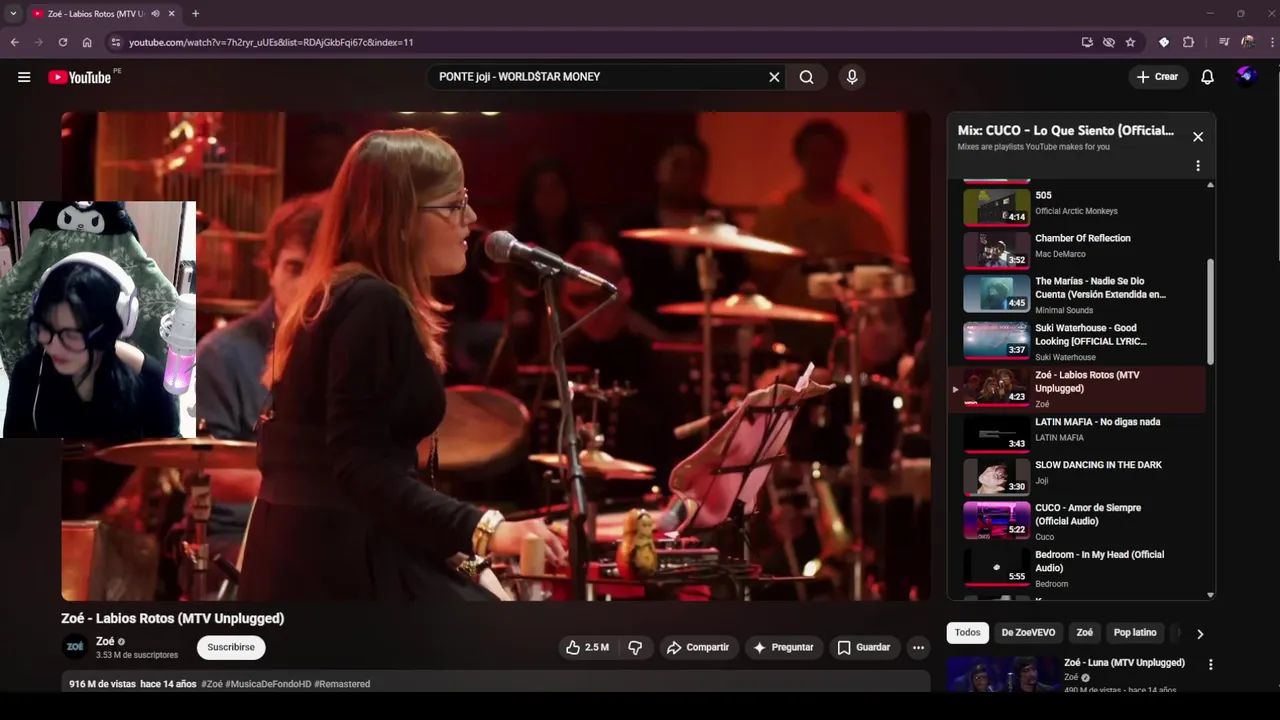Select the Zoé filter chip
The image size is (1280, 720).
point(1084,633)
